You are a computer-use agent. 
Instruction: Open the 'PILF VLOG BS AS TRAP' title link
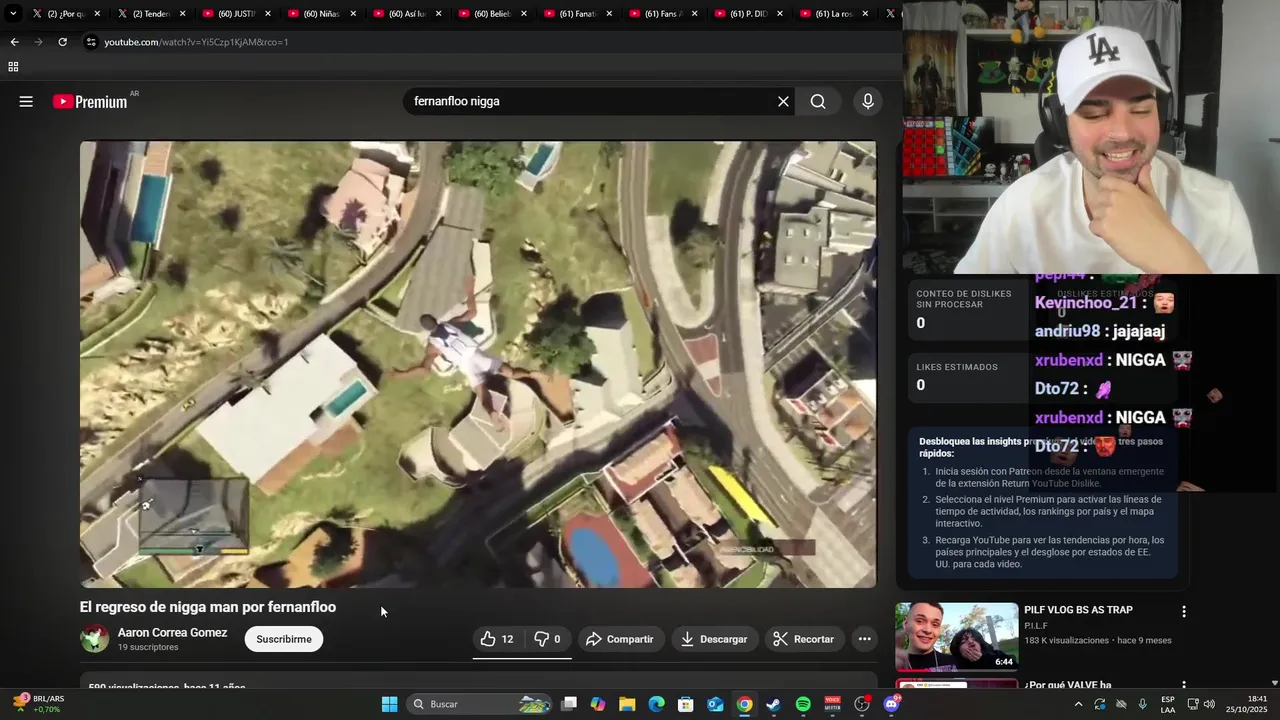pyautogui.click(x=1078, y=610)
